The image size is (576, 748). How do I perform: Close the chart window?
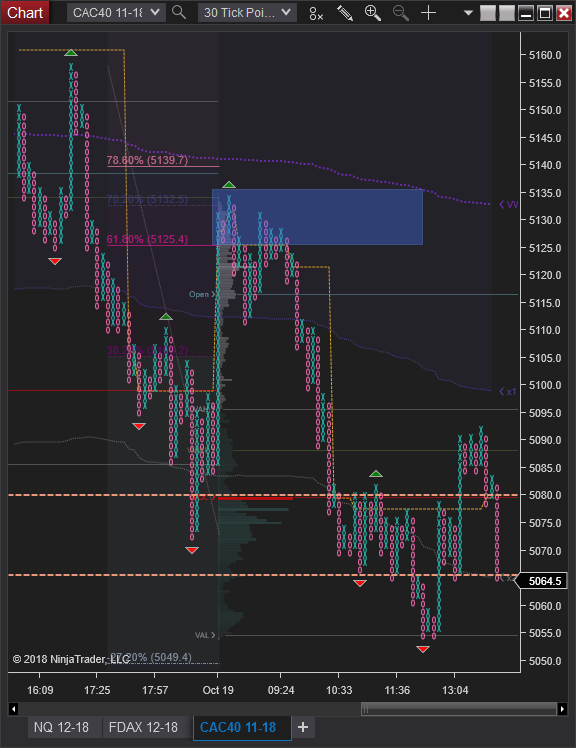point(564,13)
